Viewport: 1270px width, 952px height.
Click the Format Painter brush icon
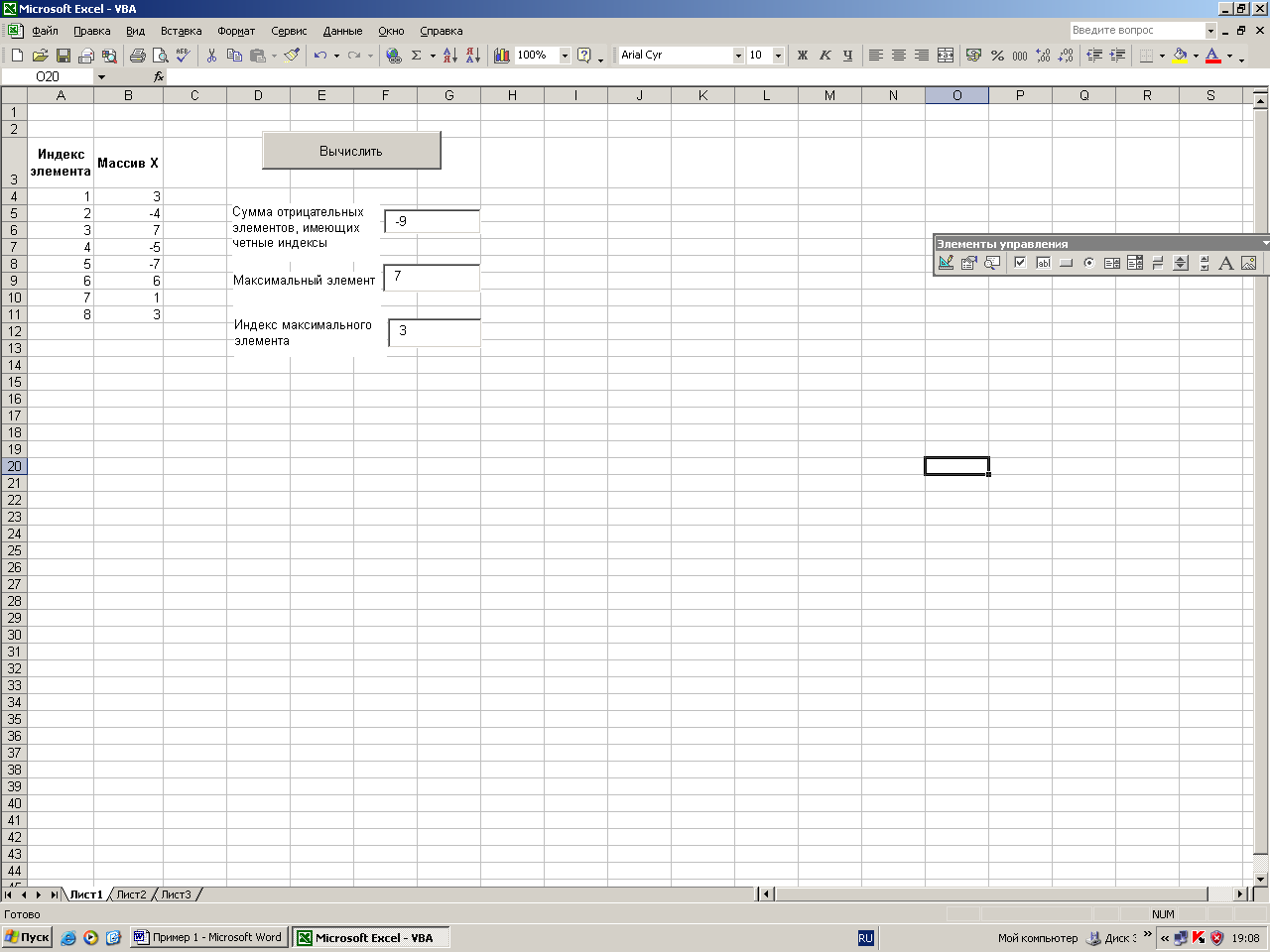click(292, 56)
